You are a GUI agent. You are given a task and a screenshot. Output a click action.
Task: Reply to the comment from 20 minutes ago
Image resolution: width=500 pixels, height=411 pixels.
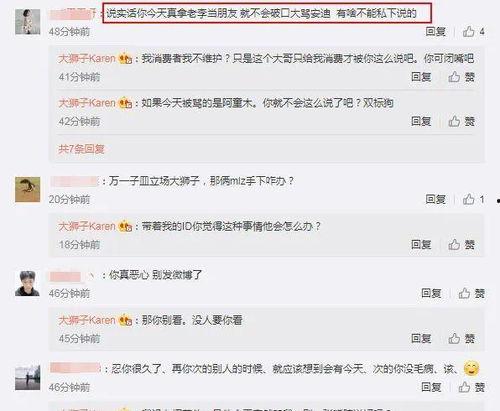[435, 199]
